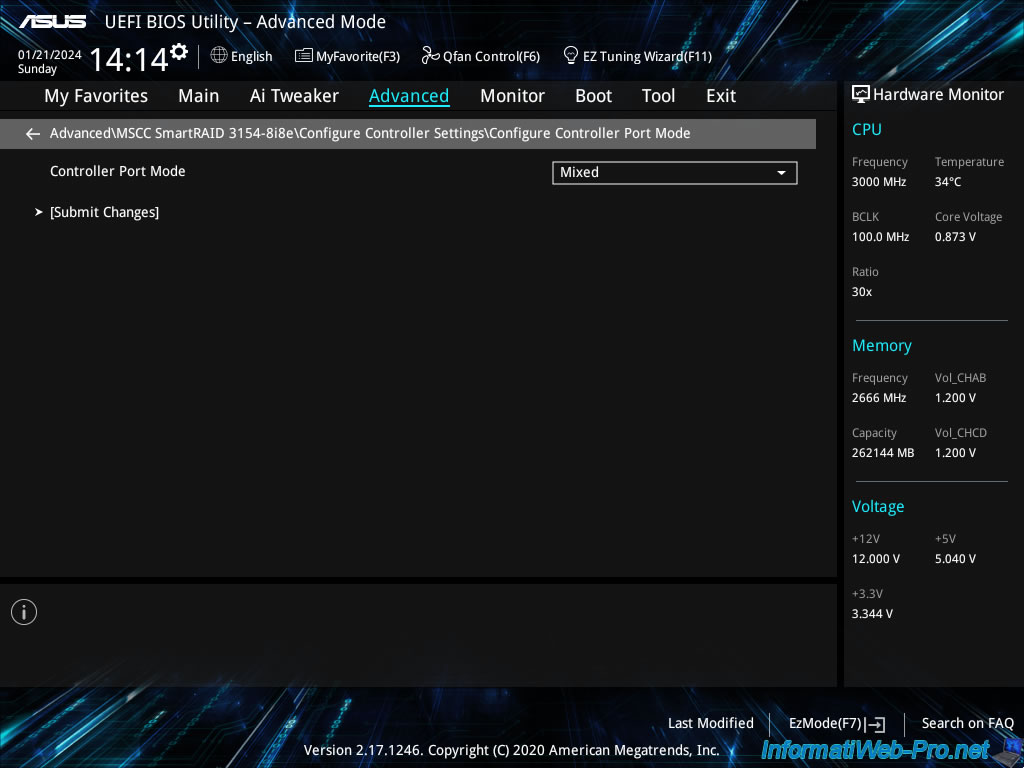Open Qfan Control(F6)
This screenshot has width=1024, height=768.
coord(481,57)
